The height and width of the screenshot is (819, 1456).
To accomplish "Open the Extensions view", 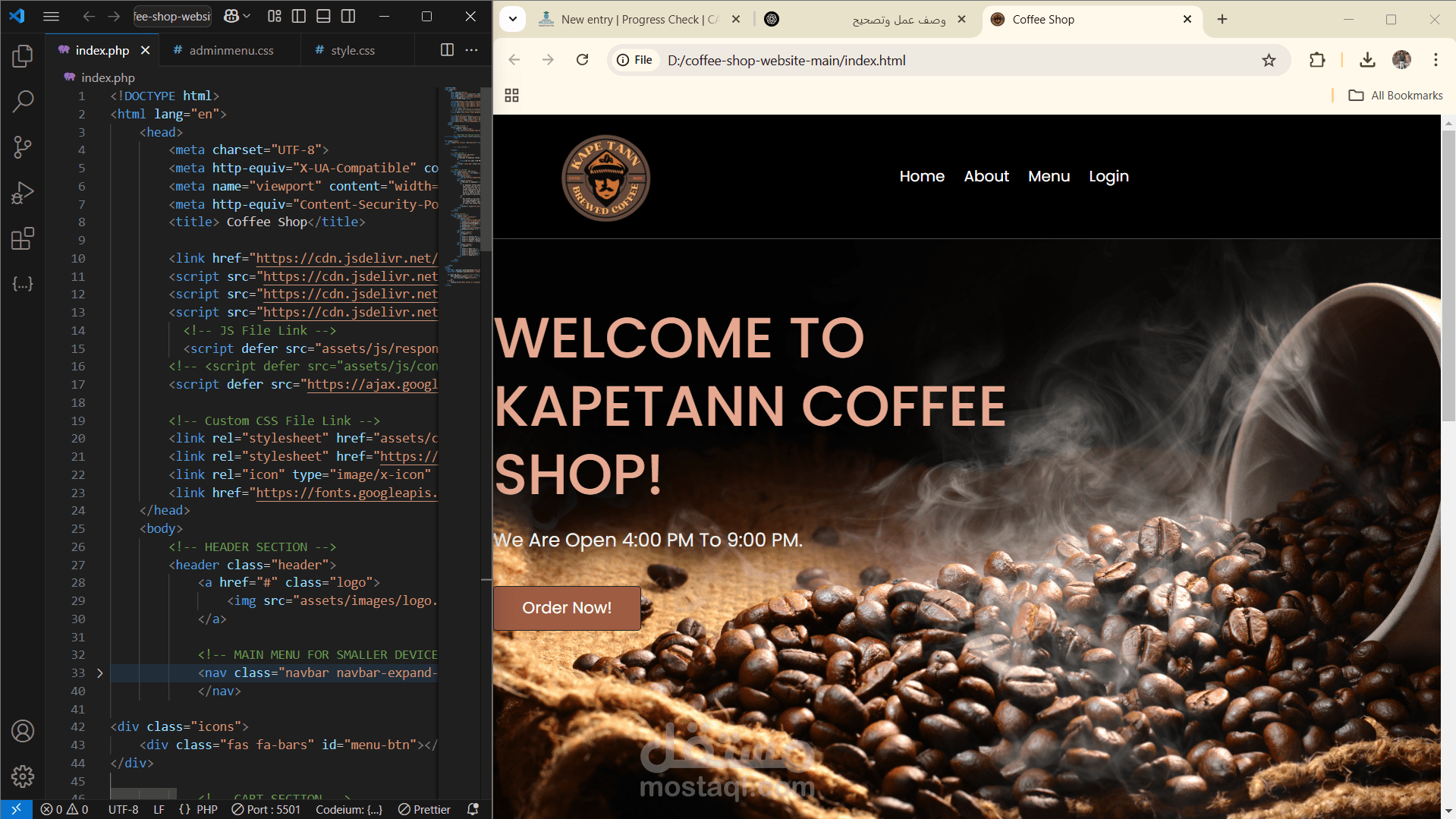I will click(x=23, y=238).
